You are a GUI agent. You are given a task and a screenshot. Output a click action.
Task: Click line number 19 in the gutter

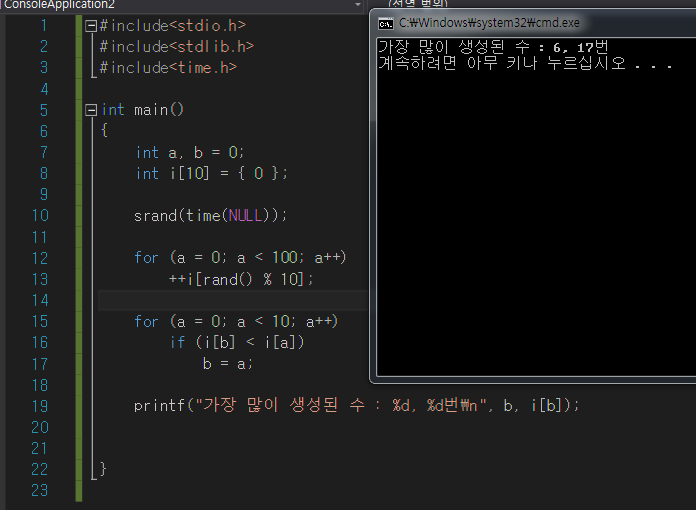pos(40,406)
